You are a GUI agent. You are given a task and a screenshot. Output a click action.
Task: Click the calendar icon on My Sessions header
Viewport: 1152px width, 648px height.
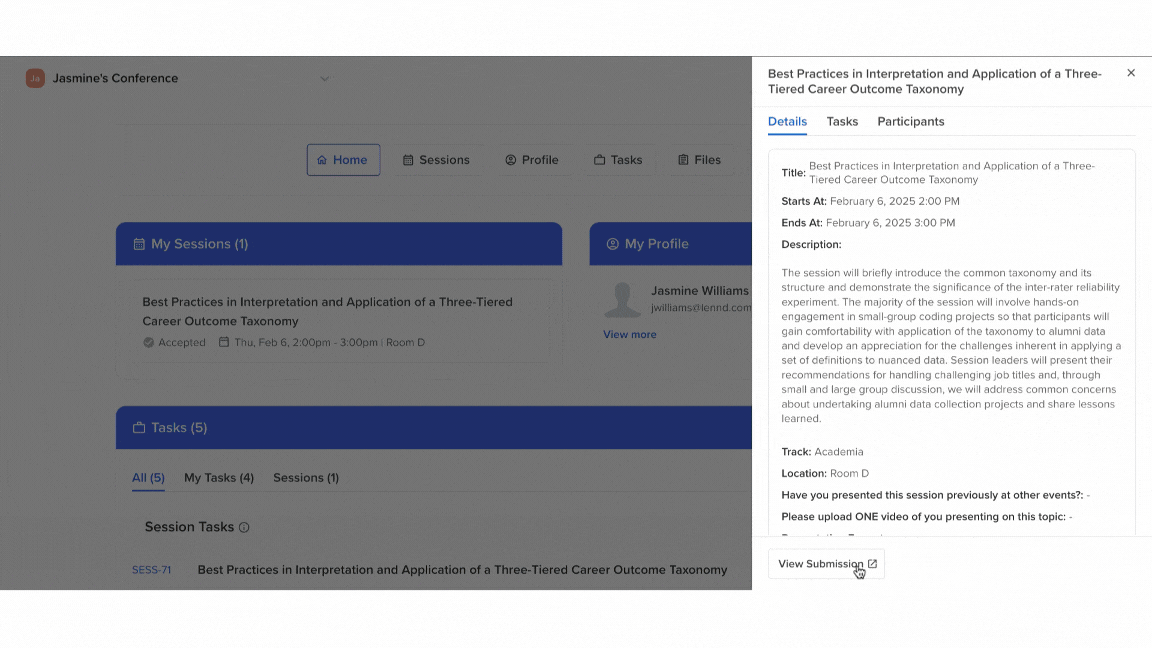137,243
